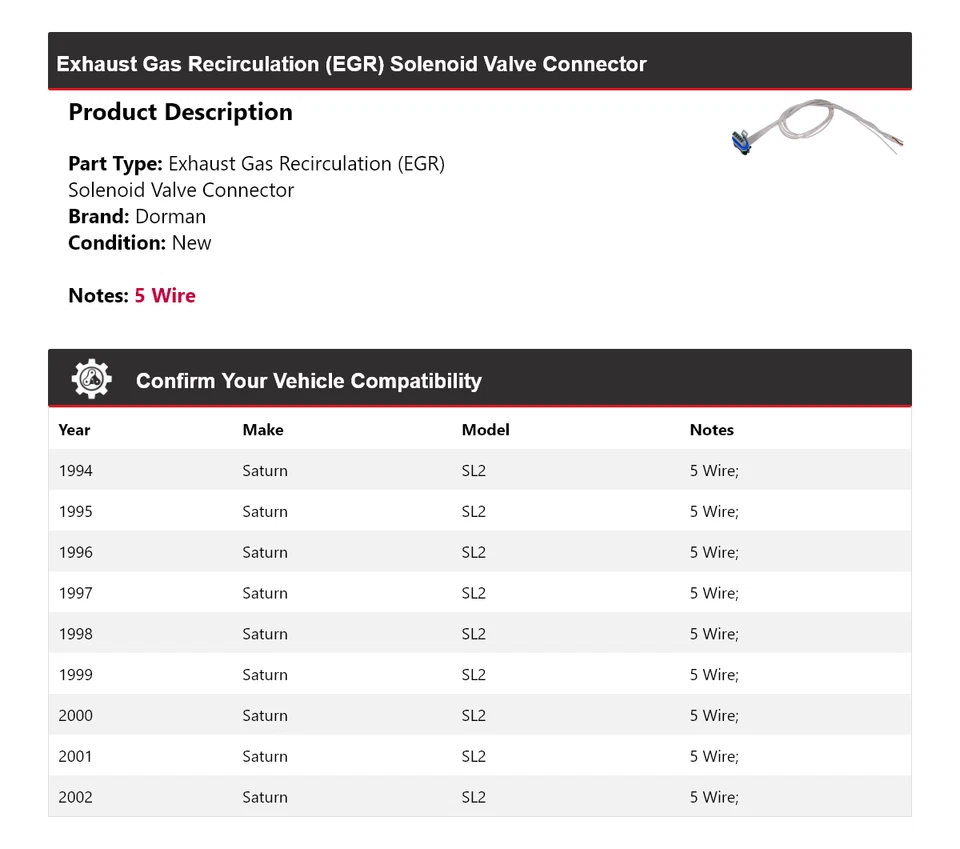960x849 pixels.
Task: Select the 1998 year cell
Action: pos(76,635)
